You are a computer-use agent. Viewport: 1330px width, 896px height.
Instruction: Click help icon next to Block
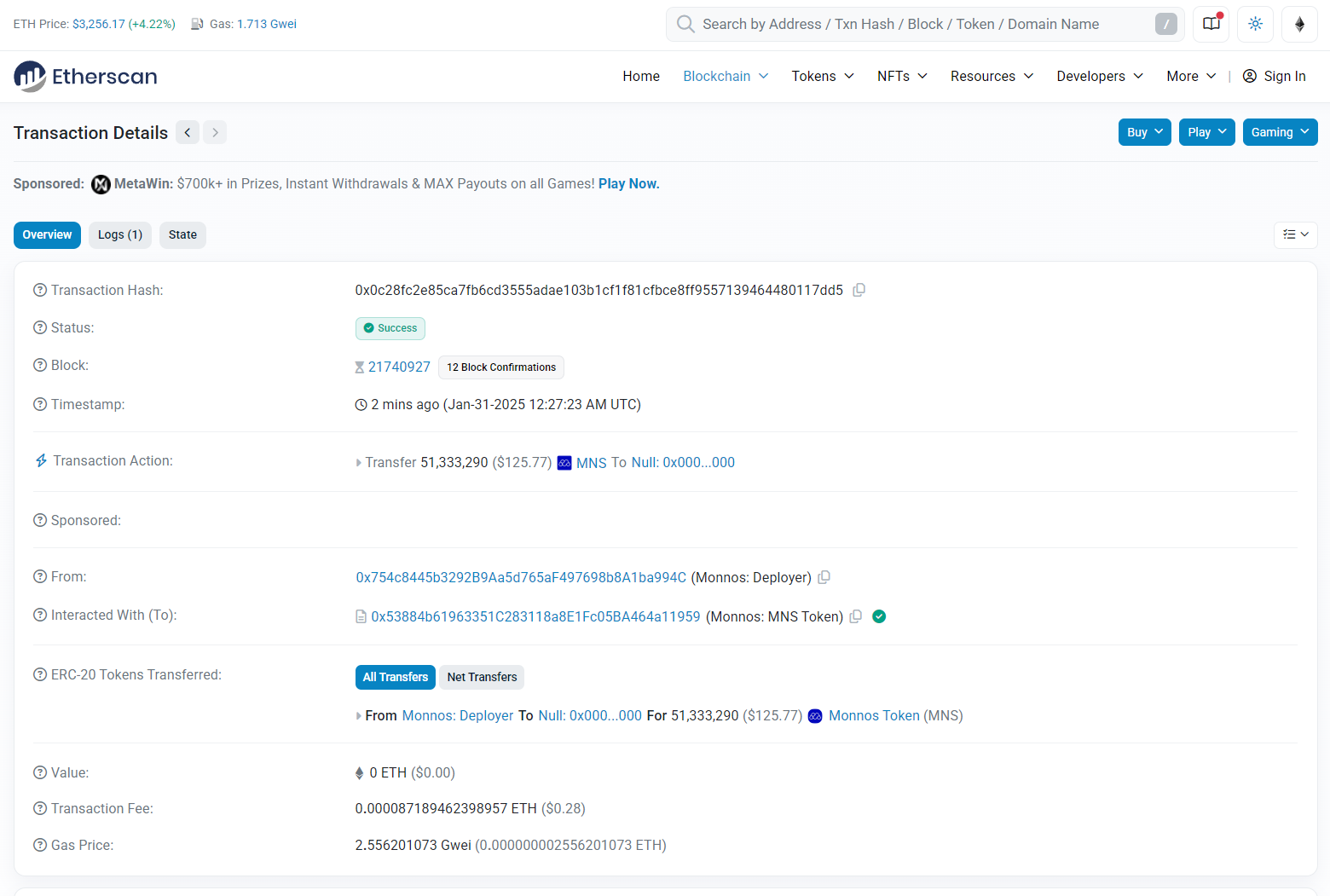coord(40,365)
